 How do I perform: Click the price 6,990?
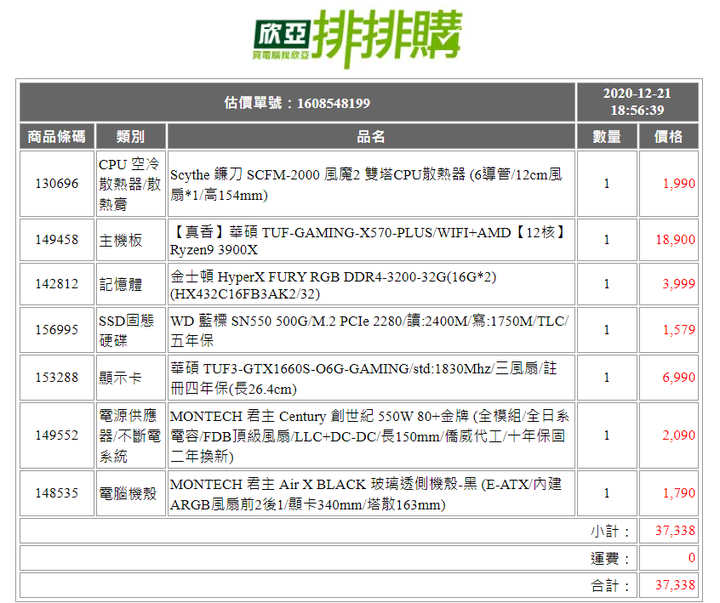679,378
